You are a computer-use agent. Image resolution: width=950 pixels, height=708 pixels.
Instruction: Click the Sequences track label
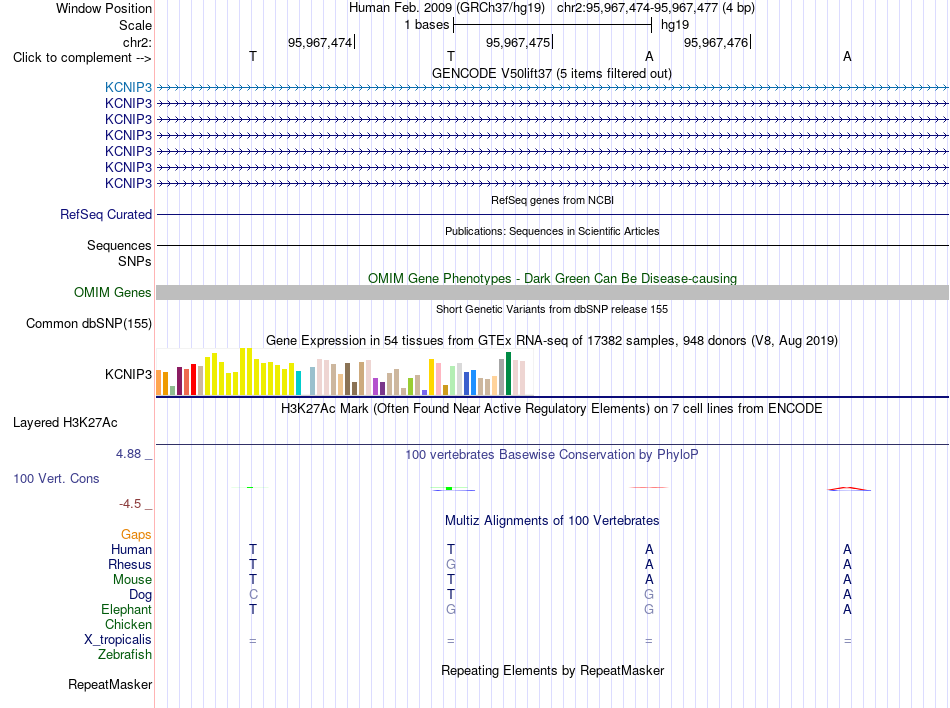119,245
